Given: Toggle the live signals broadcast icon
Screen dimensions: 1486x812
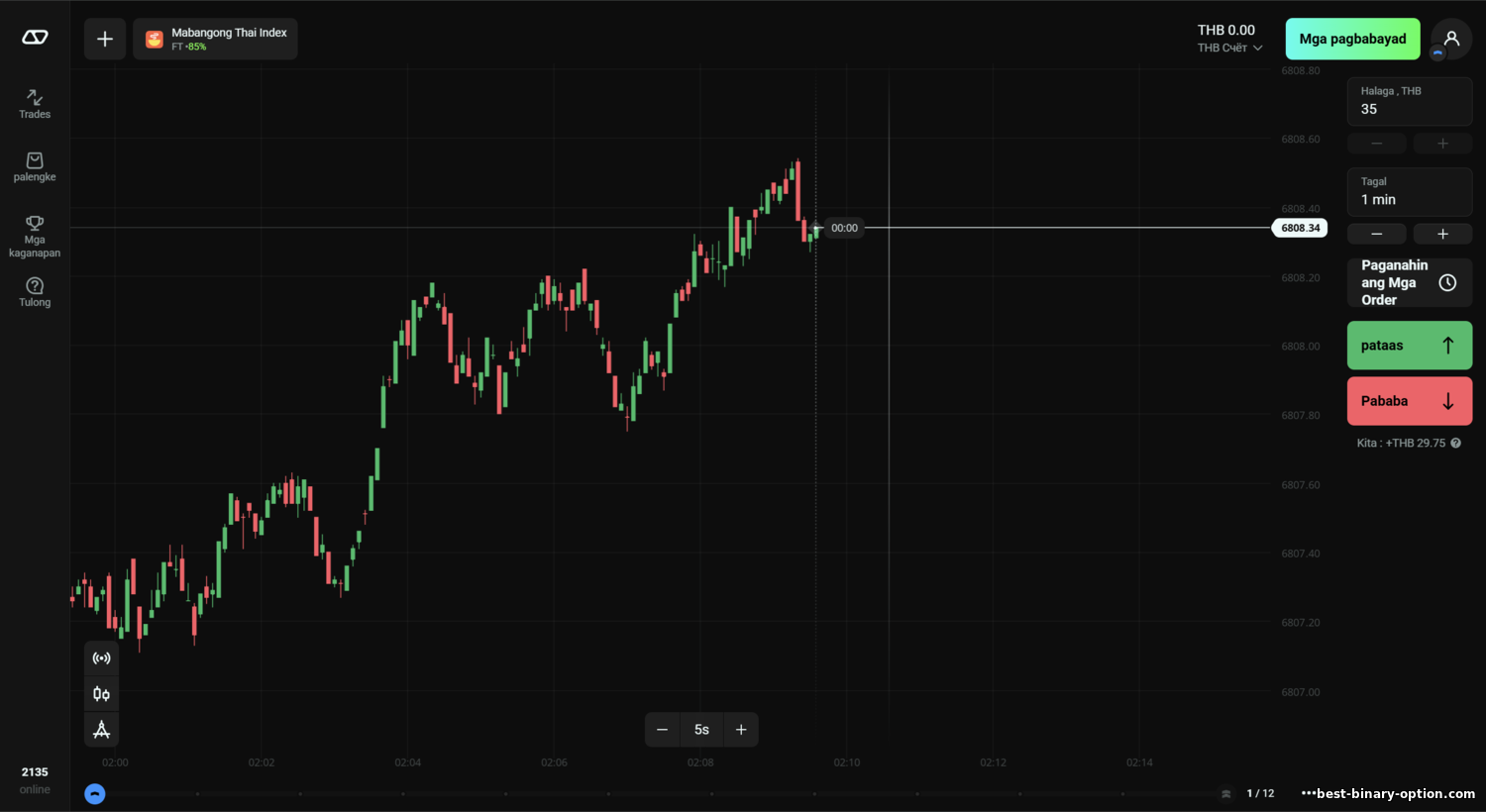Looking at the screenshot, I should click(101, 659).
